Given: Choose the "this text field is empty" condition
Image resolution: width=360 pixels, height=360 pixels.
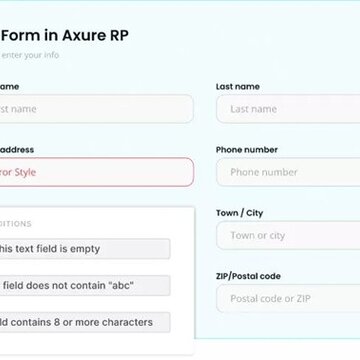Looking at the screenshot, I should point(85,249).
